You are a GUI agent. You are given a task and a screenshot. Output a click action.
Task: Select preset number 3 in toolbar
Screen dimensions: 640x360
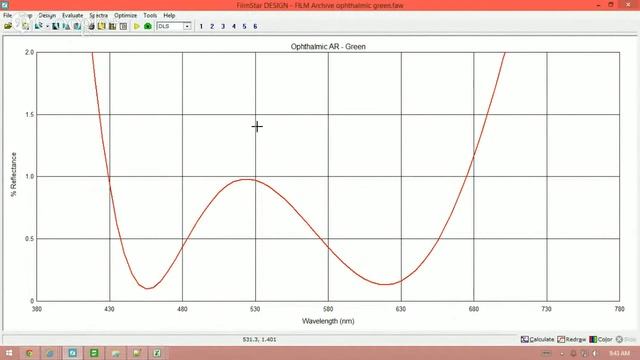pyautogui.click(x=223, y=26)
